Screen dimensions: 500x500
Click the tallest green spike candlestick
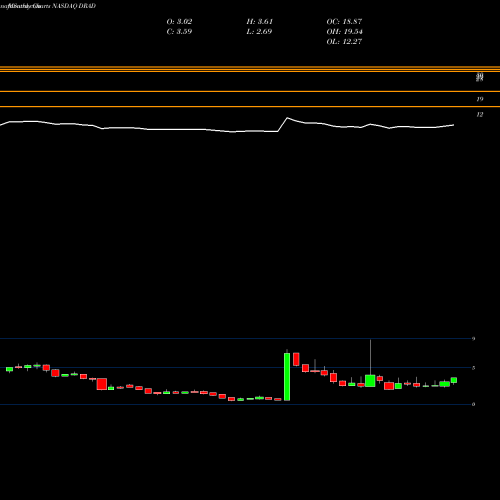[287, 377]
